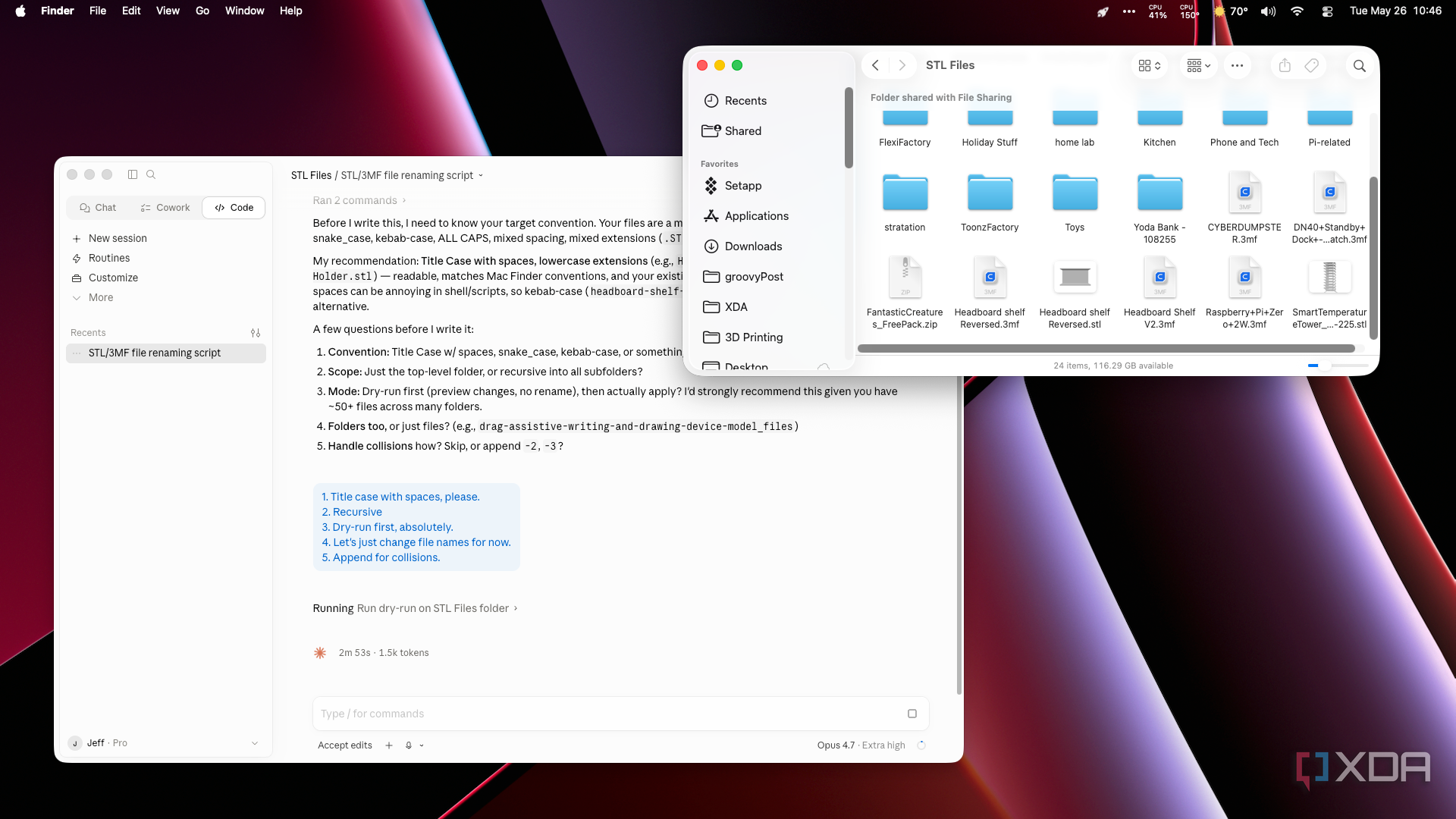Open the Go menu in the menu bar
Image resolution: width=1456 pixels, height=819 pixels.
click(x=202, y=11)
